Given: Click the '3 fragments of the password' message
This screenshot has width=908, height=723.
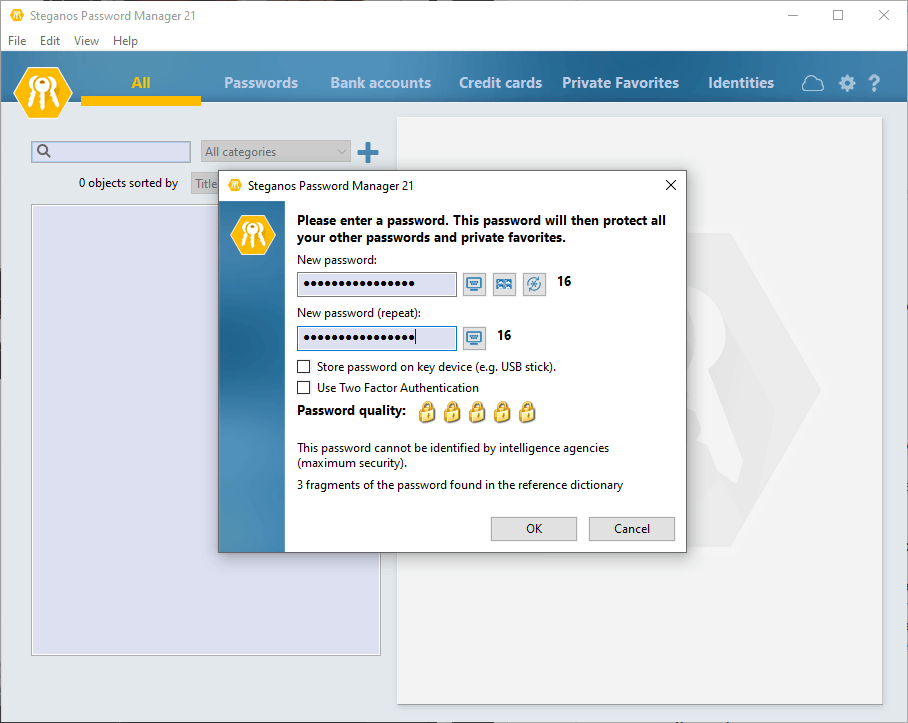Looking at the screenshot, I should [x=460, y=485].
